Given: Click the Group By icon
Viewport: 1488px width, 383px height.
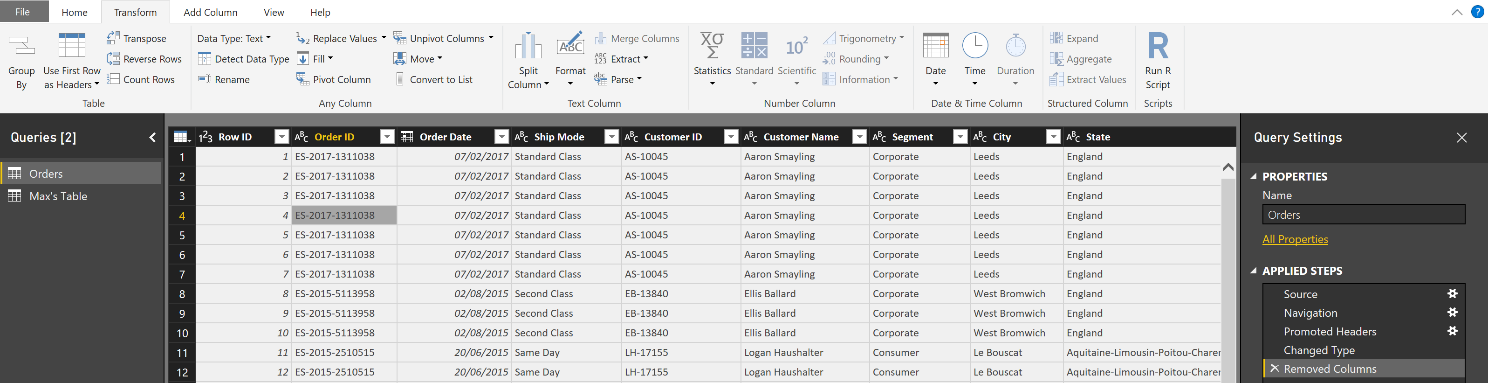Looking at the screenshot, I should click(x=21, y=62).
